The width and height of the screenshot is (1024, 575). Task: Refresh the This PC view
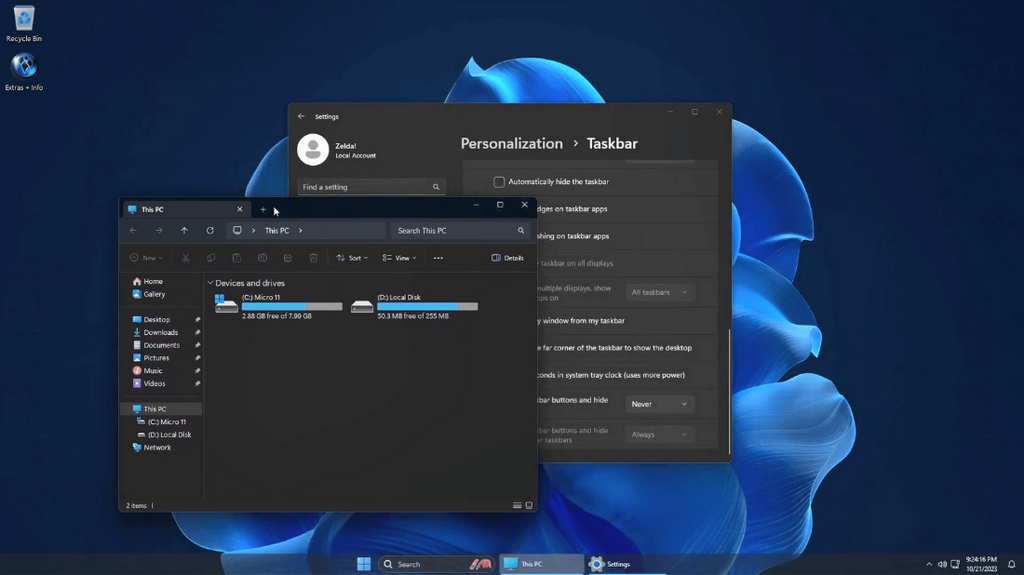pyautogui.click(x=210, y=231)
